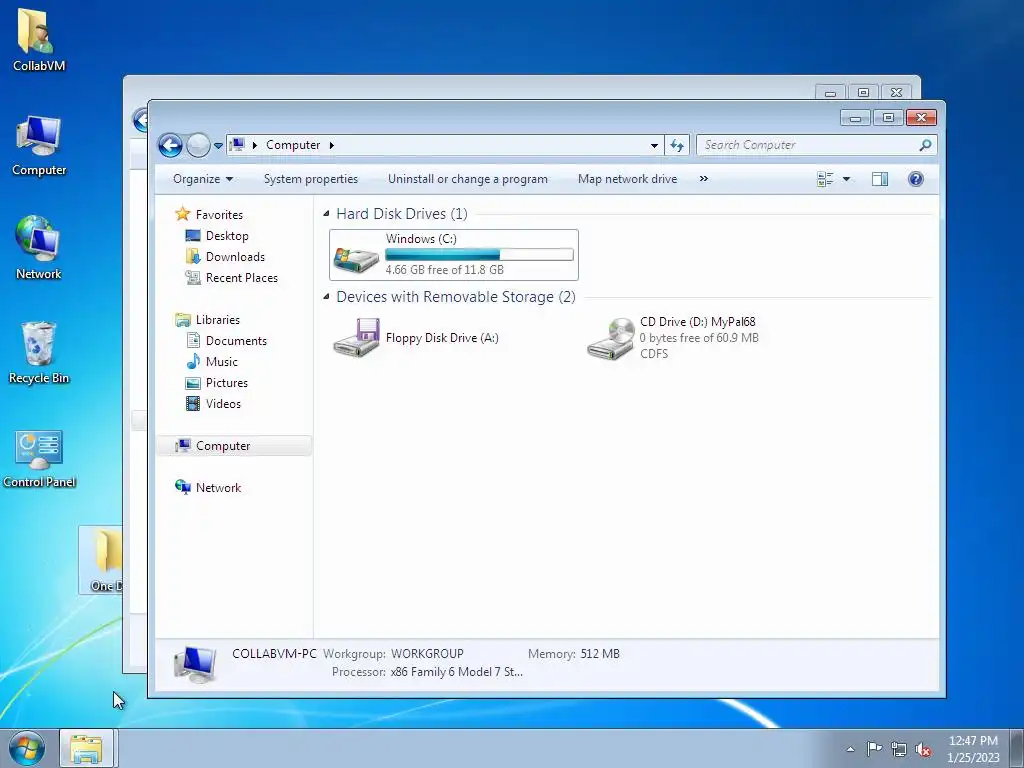Open the CollabVM desktop folder icon
This screenshot has height=768, width=1024.
pyautogui.click(x=39, y=39)
